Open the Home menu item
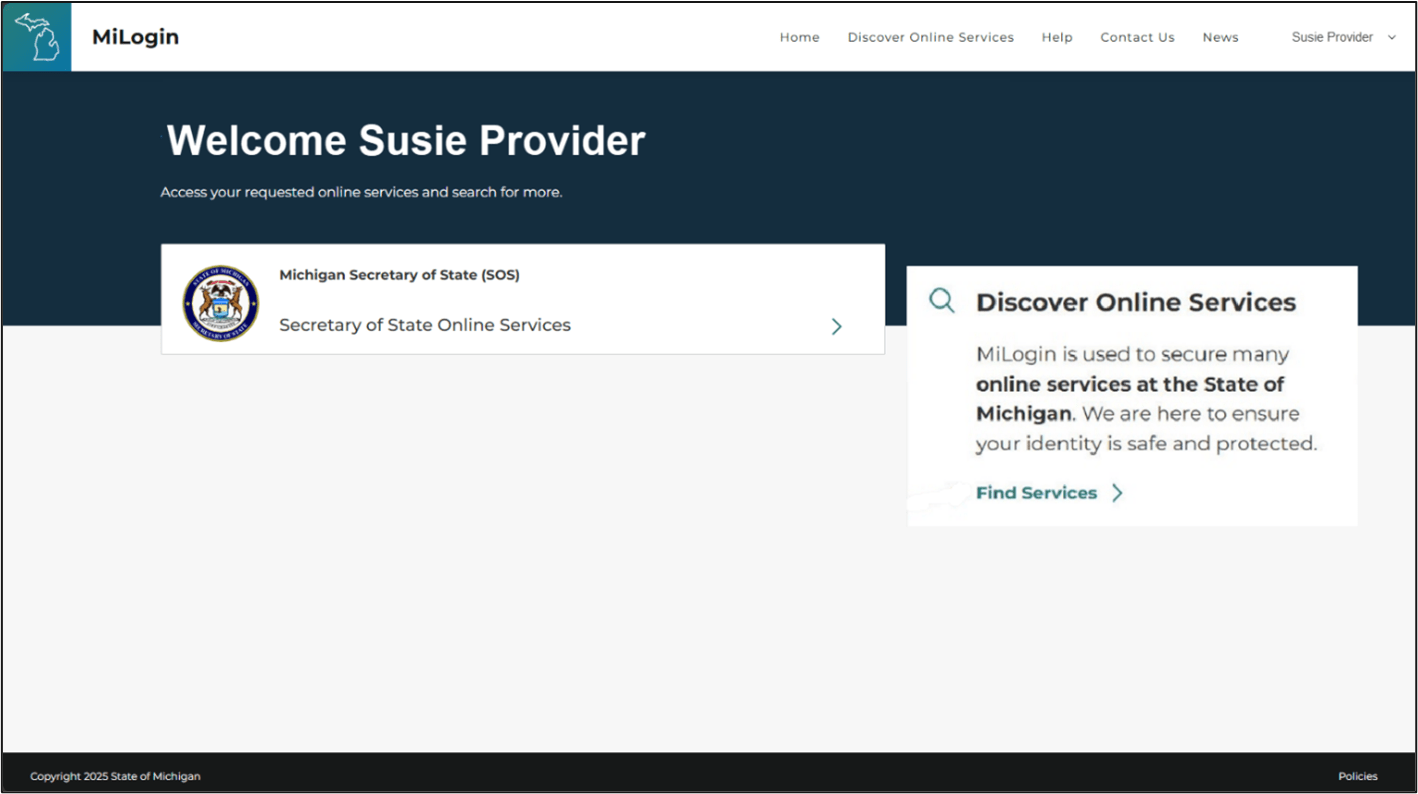The width and height of the screenshot is (1418, 794). (x=799, y=37)
